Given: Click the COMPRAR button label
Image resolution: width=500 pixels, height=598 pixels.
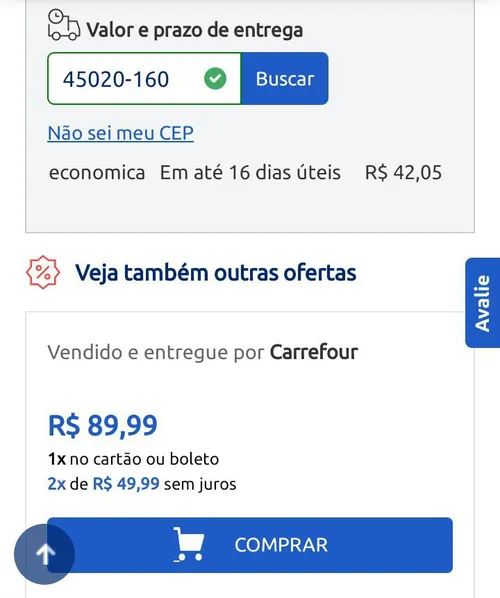Looking at the screenshot, I should pyautogui.click(x=281, y=545).
